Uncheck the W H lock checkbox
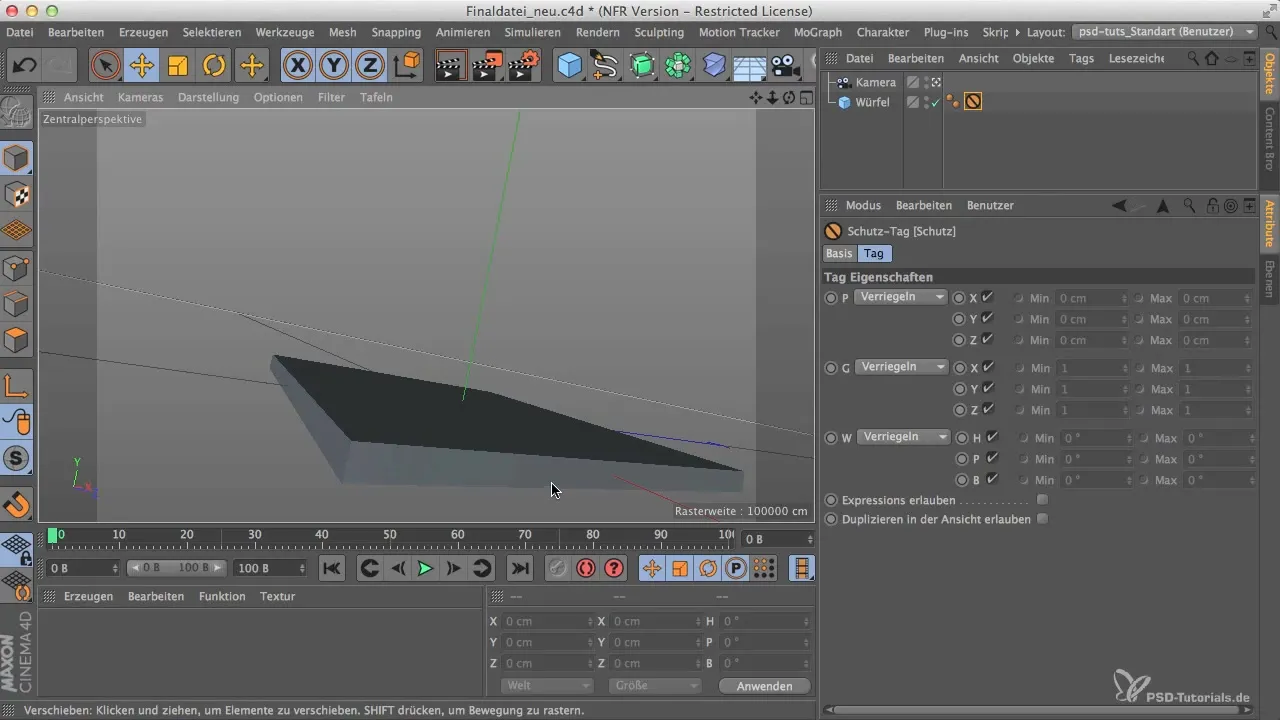The image size is (1280, 720). pyautogui.click(x=992, y=437)
